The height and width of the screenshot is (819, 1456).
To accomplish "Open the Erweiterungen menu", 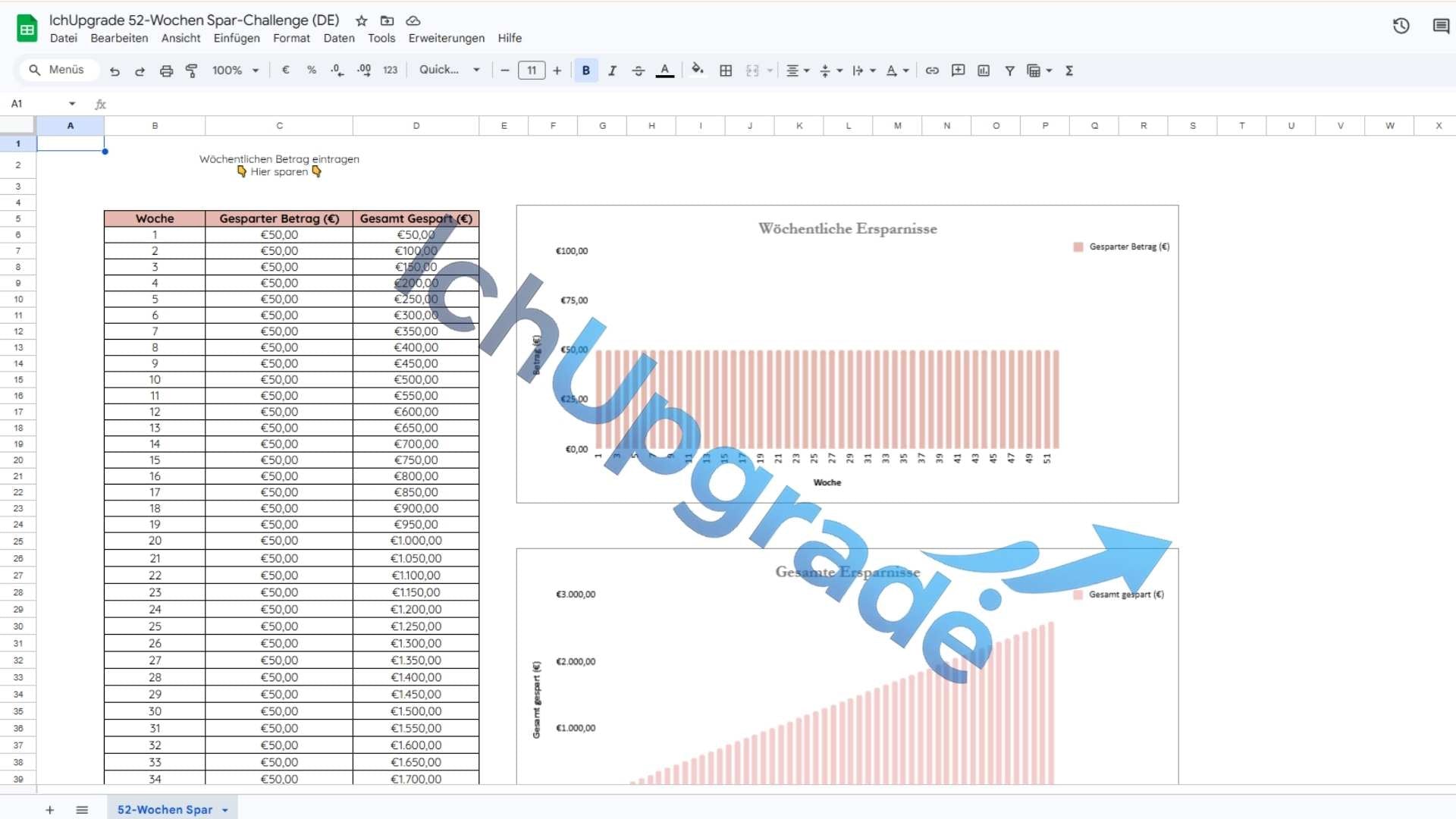I will coord(446,38).
